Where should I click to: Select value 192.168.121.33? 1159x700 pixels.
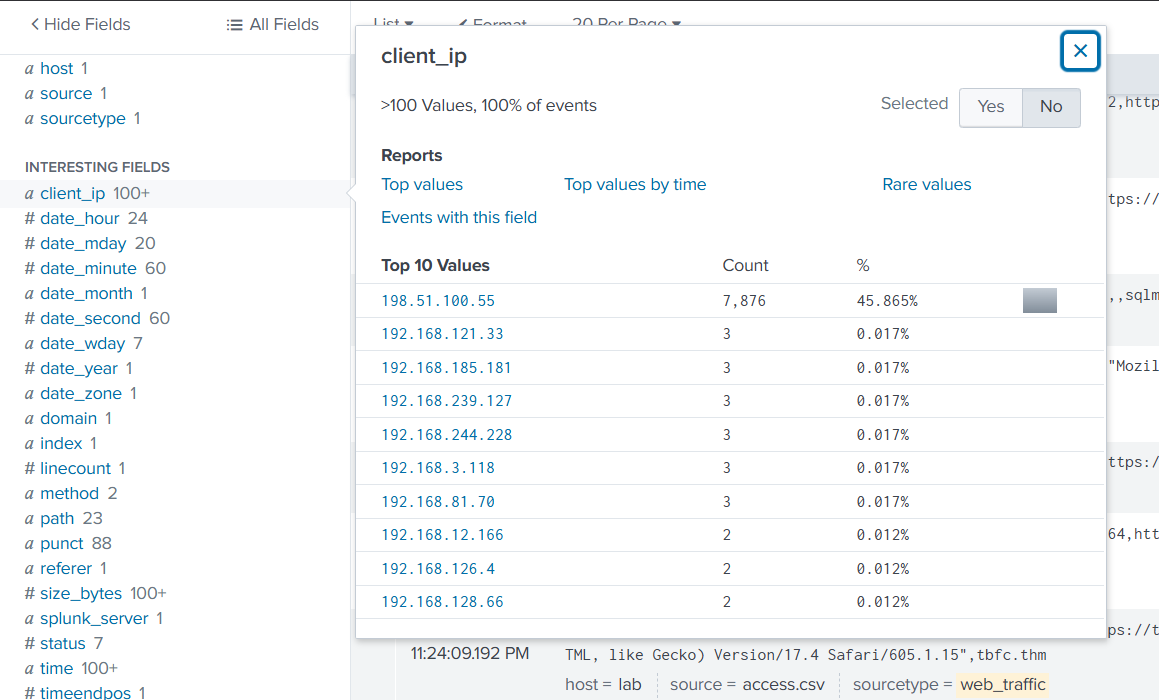coord(442,334)
